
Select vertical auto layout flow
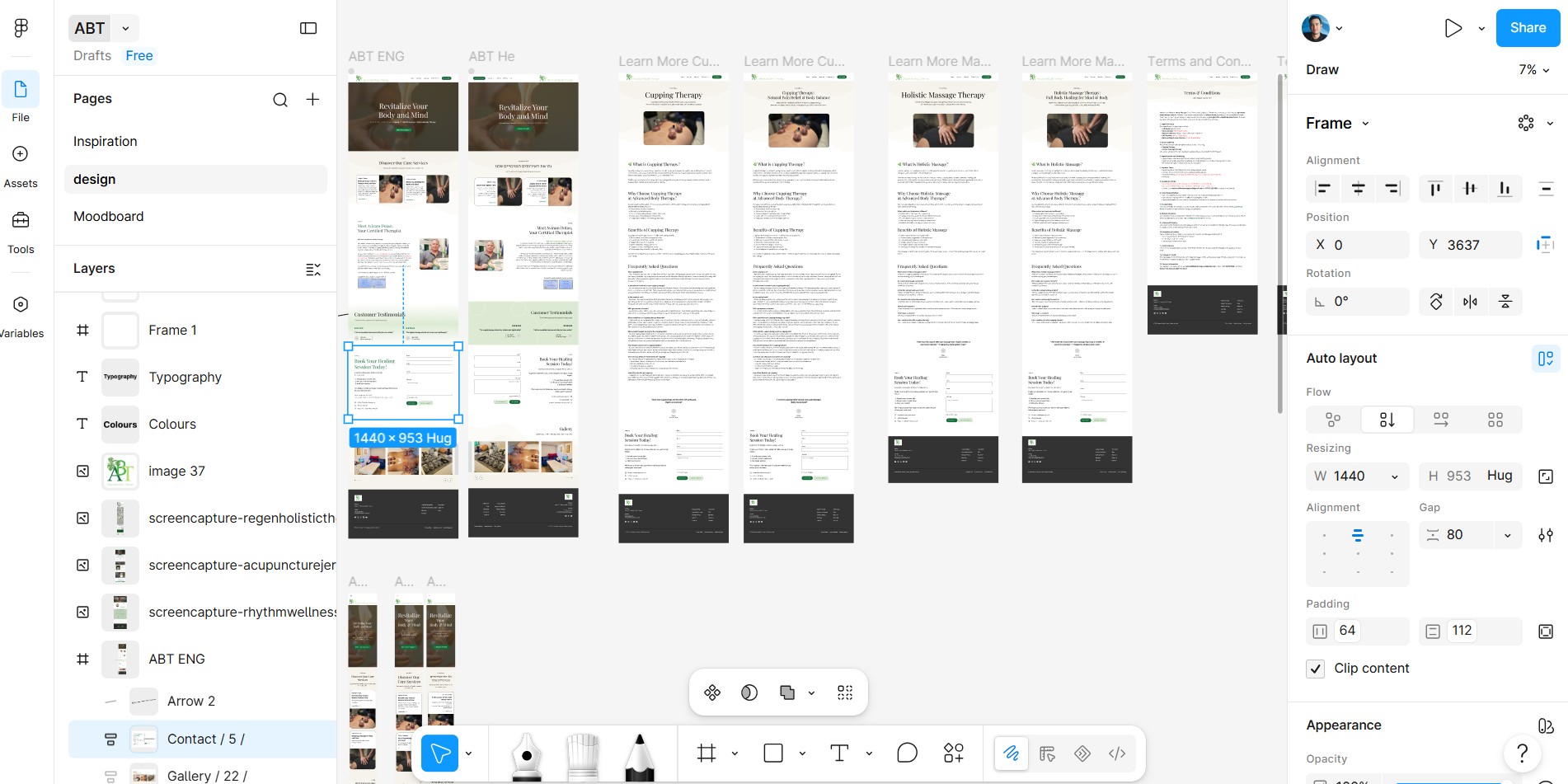[1387, 420]
